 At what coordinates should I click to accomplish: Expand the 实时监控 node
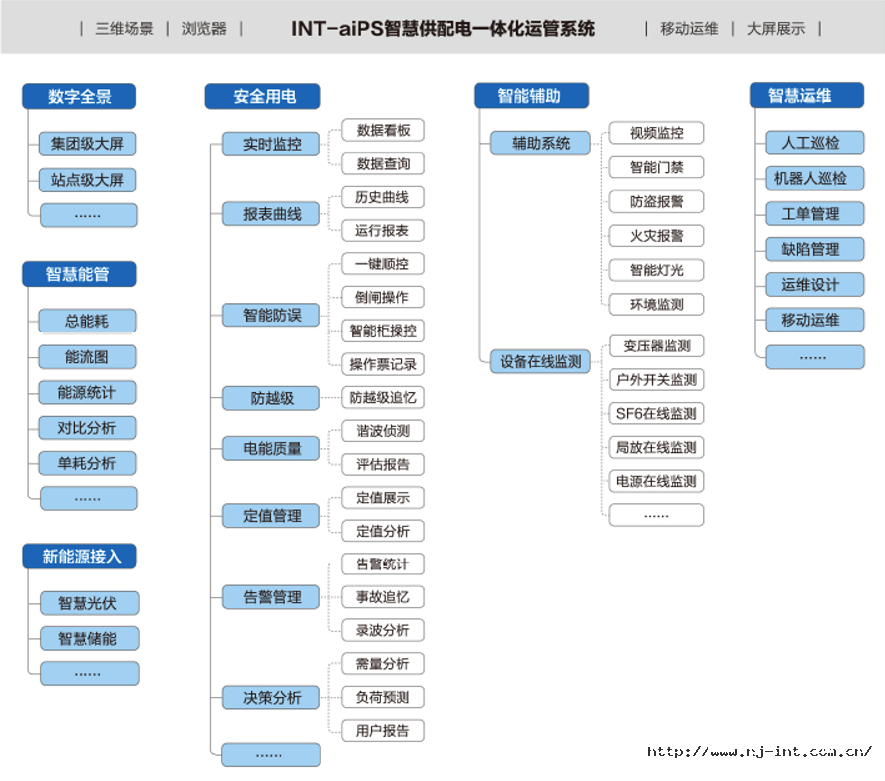pyautogui.click(x=271, y=144)
